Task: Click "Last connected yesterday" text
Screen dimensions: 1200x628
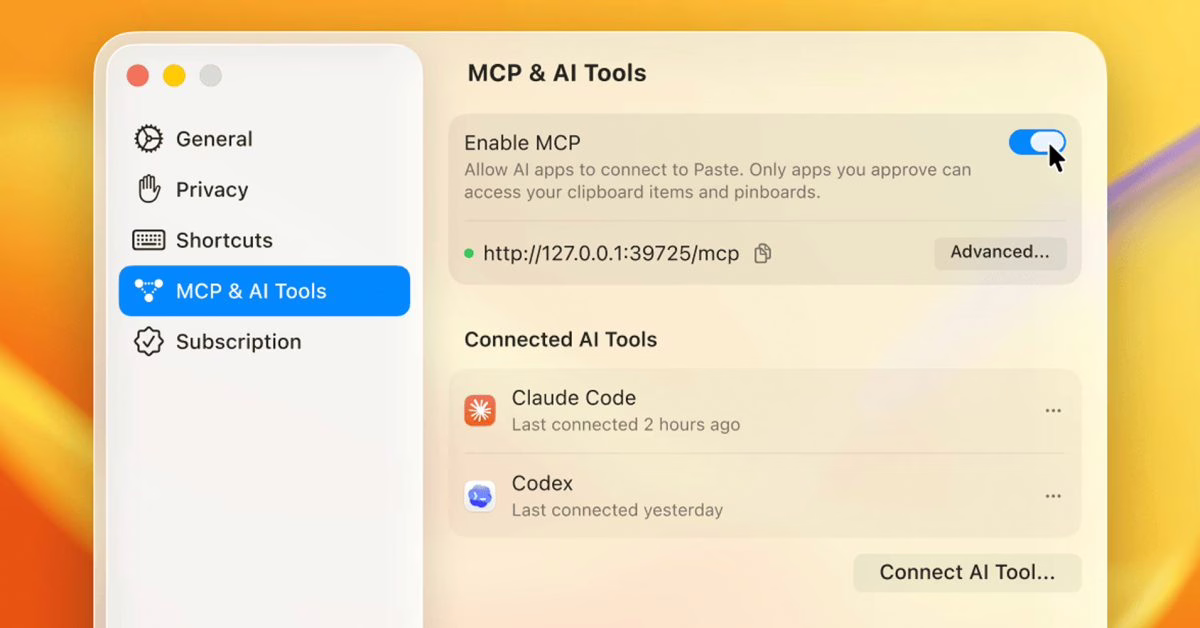Action: (x=617, y=510)
